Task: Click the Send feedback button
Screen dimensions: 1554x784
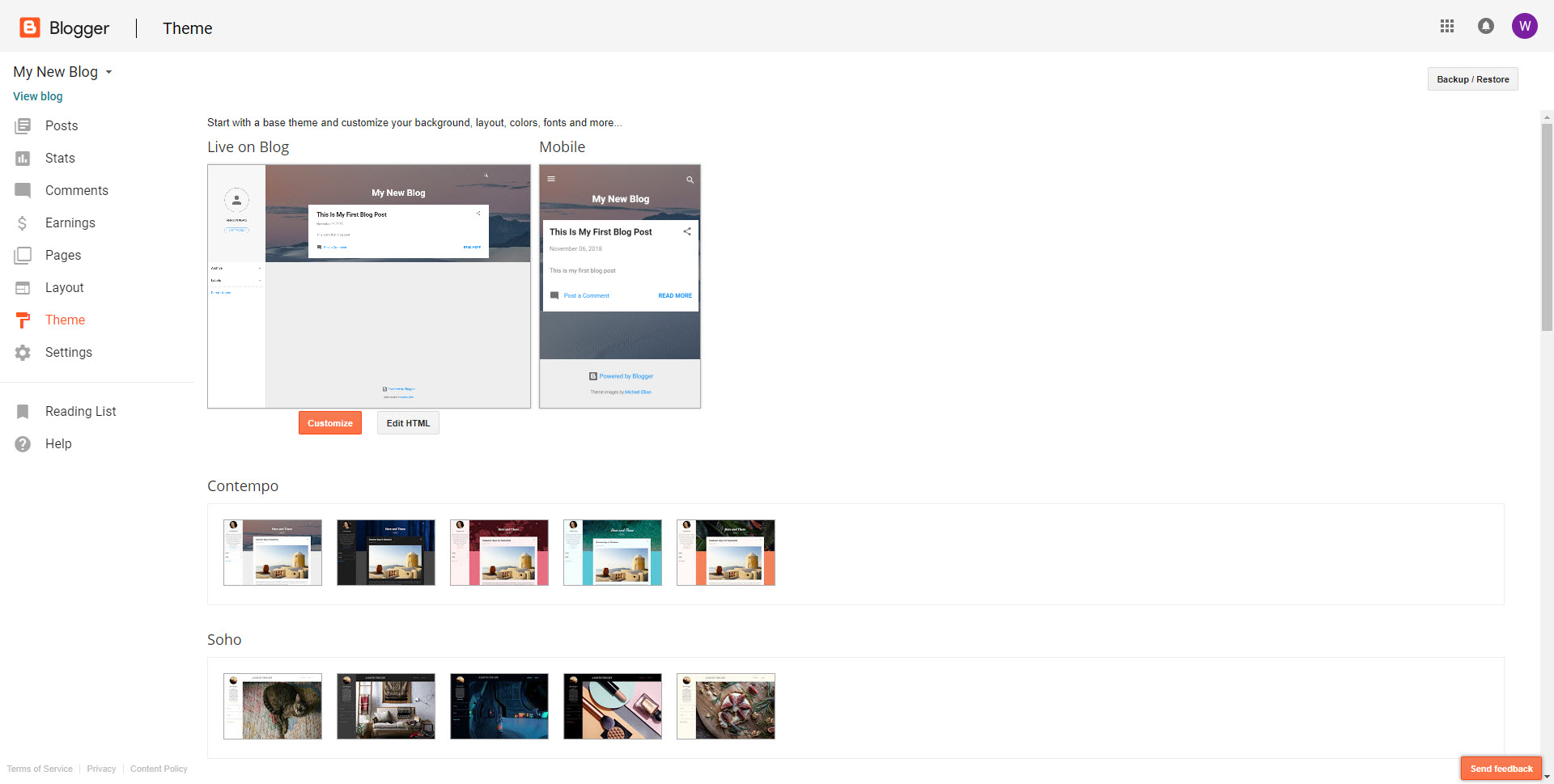Action: [x=1501, y=769]
